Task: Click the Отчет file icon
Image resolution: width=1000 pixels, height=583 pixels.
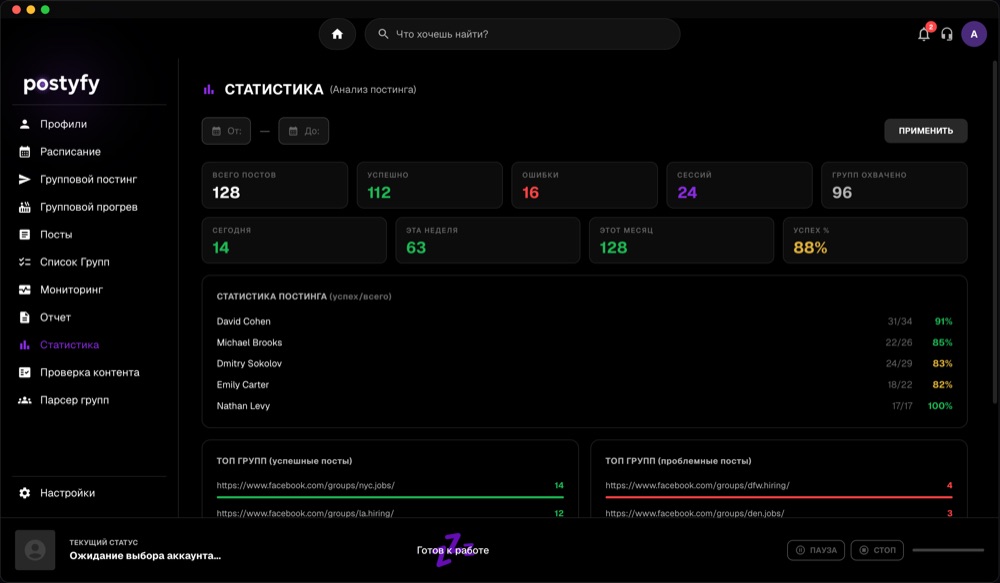Action: tap(25, 317)
